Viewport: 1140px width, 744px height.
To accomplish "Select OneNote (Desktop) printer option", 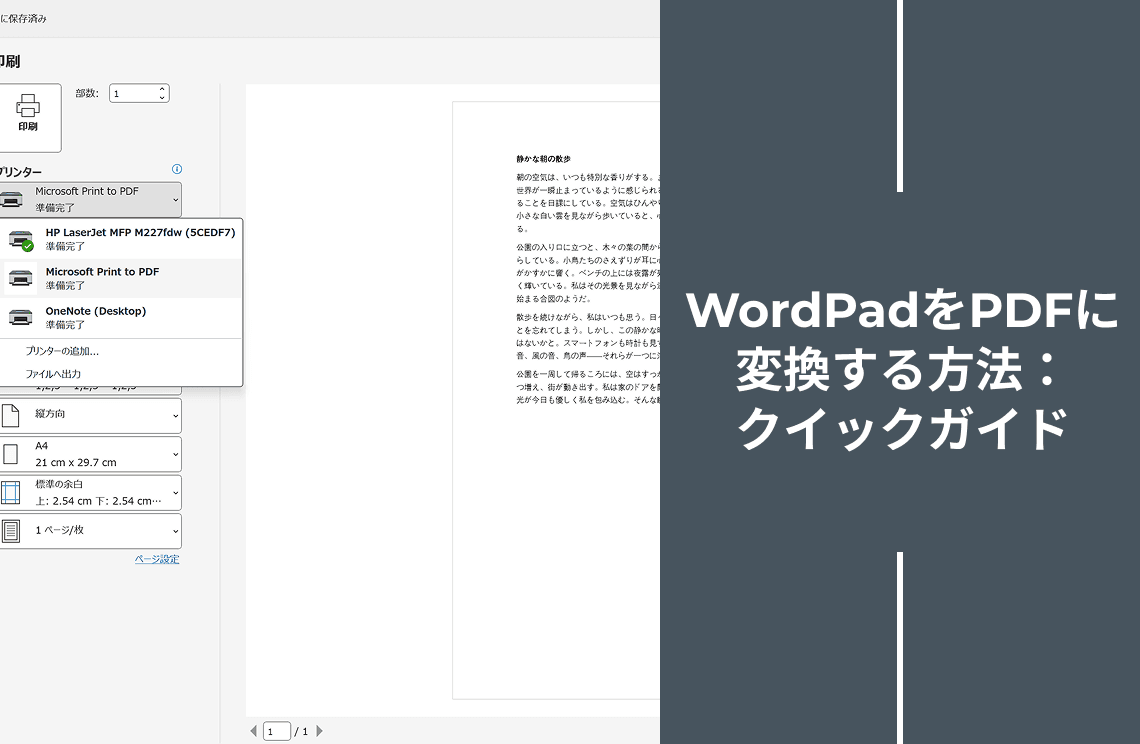I will point(96,318).
